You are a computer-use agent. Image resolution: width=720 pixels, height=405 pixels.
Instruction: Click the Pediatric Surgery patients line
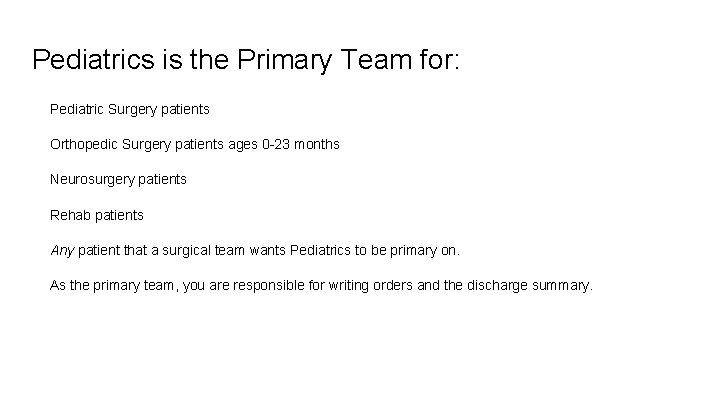point(129,105)
